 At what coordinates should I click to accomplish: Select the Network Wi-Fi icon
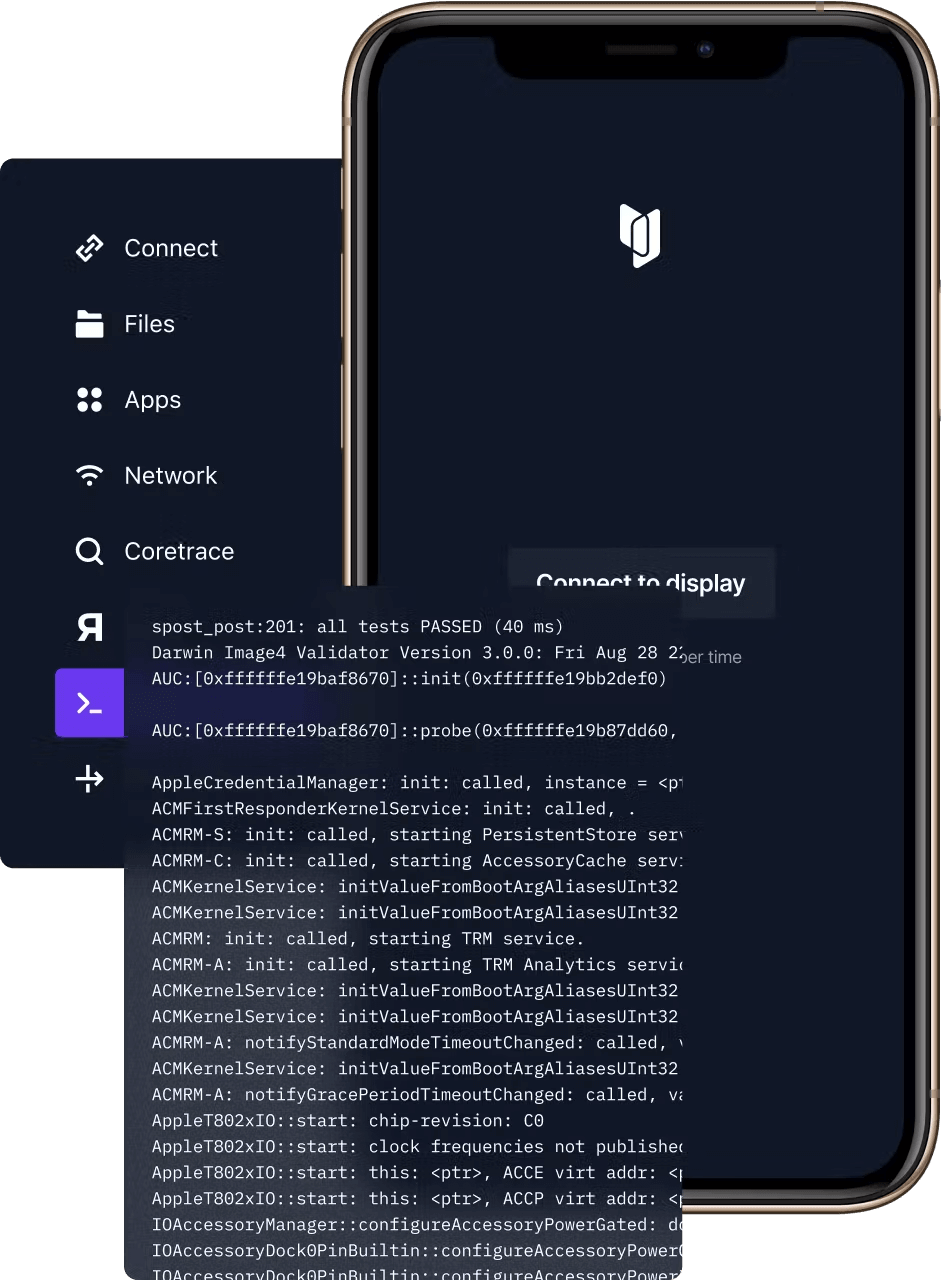(x=89, y=475)
